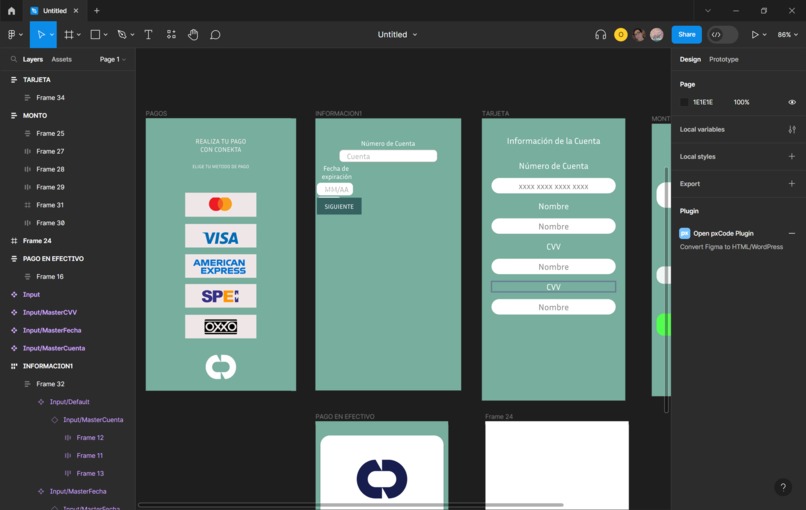Image resolution: width=806 pixels, height=510 pixels.
Task: Switch to the Layers tab
Action: pos(32,59)
